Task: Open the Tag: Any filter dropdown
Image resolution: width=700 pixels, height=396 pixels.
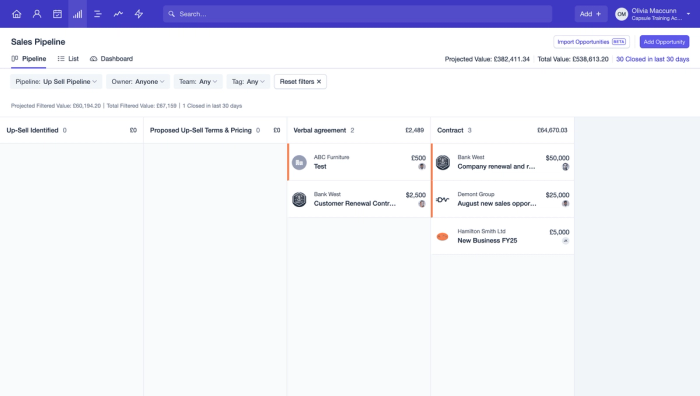Action: click(x=248, y=82)
